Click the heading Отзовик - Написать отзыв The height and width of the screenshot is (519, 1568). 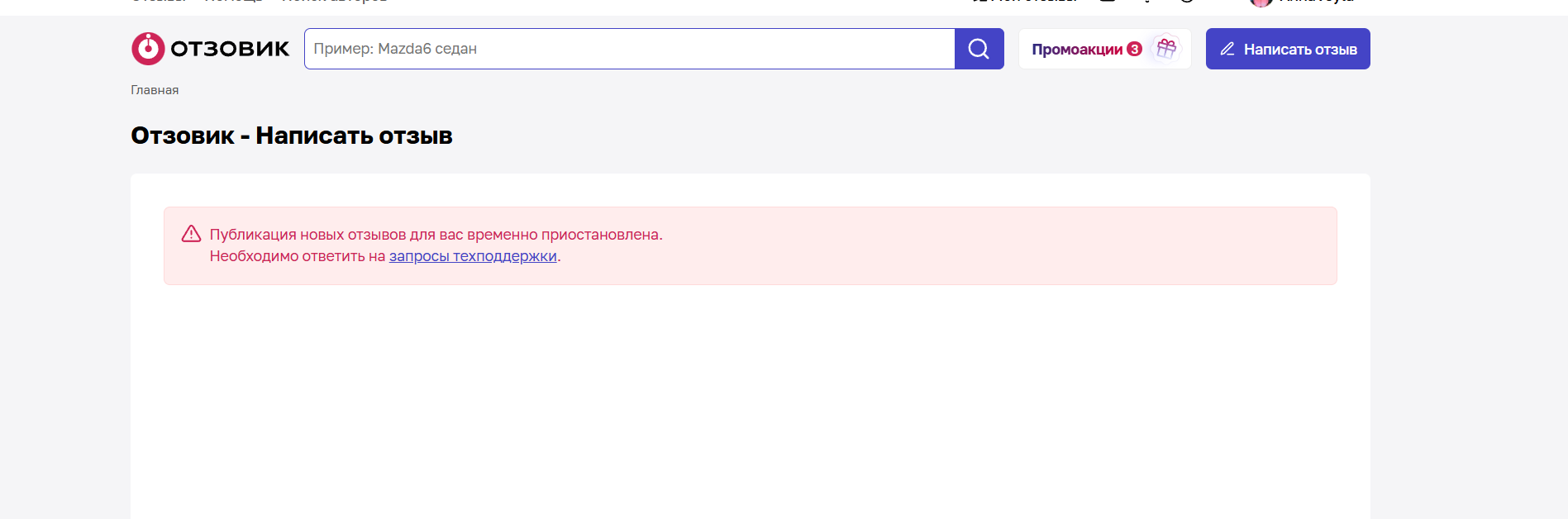coord(292,136)
